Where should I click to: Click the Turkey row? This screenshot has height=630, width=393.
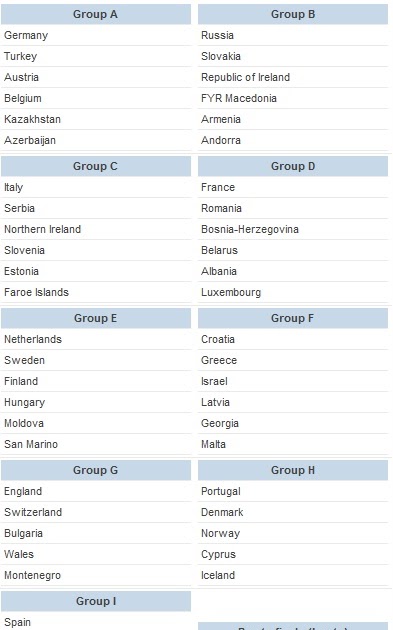coord(96,56)
